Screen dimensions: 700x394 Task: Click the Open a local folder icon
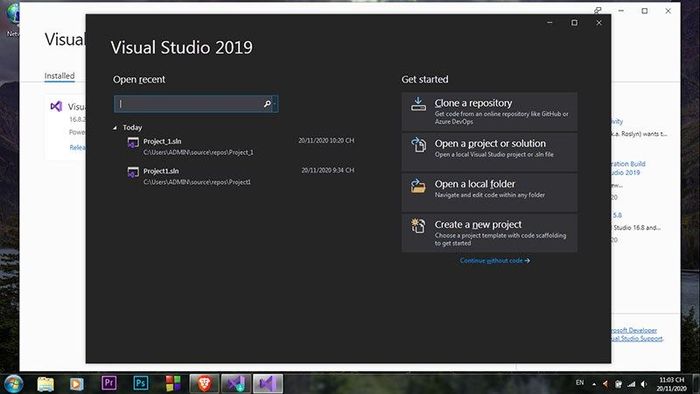418,186
